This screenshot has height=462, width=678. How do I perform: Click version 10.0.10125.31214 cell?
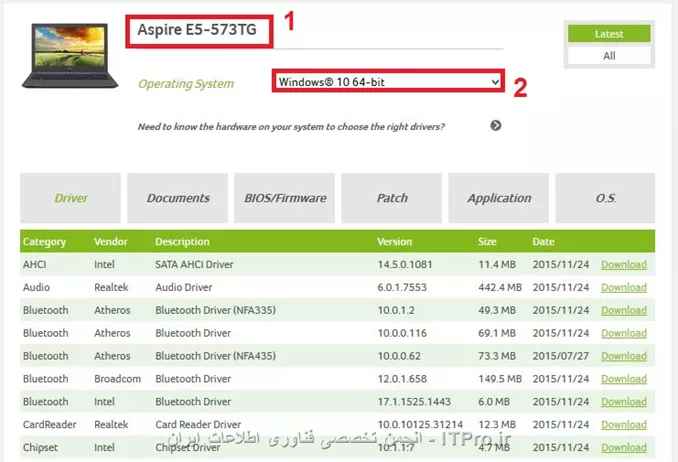pos(420,424)
